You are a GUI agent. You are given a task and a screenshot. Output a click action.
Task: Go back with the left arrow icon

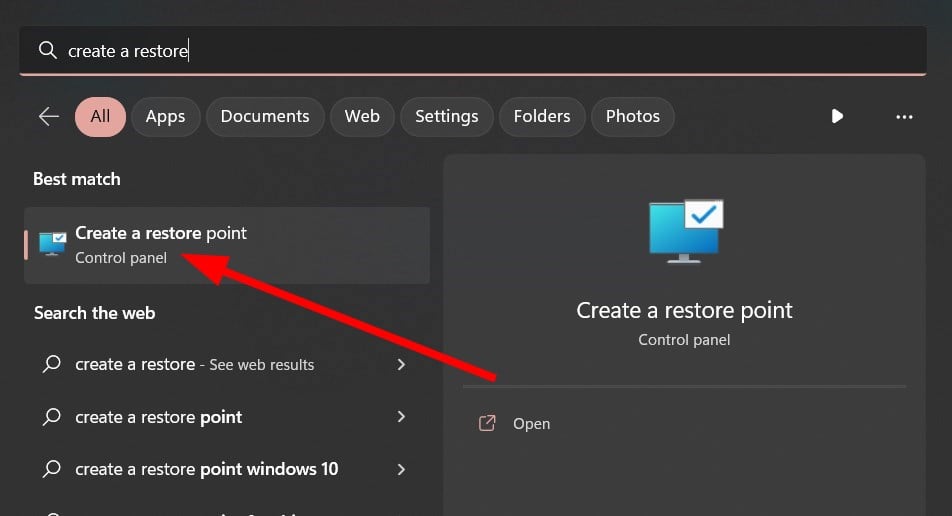coord(49,116)
